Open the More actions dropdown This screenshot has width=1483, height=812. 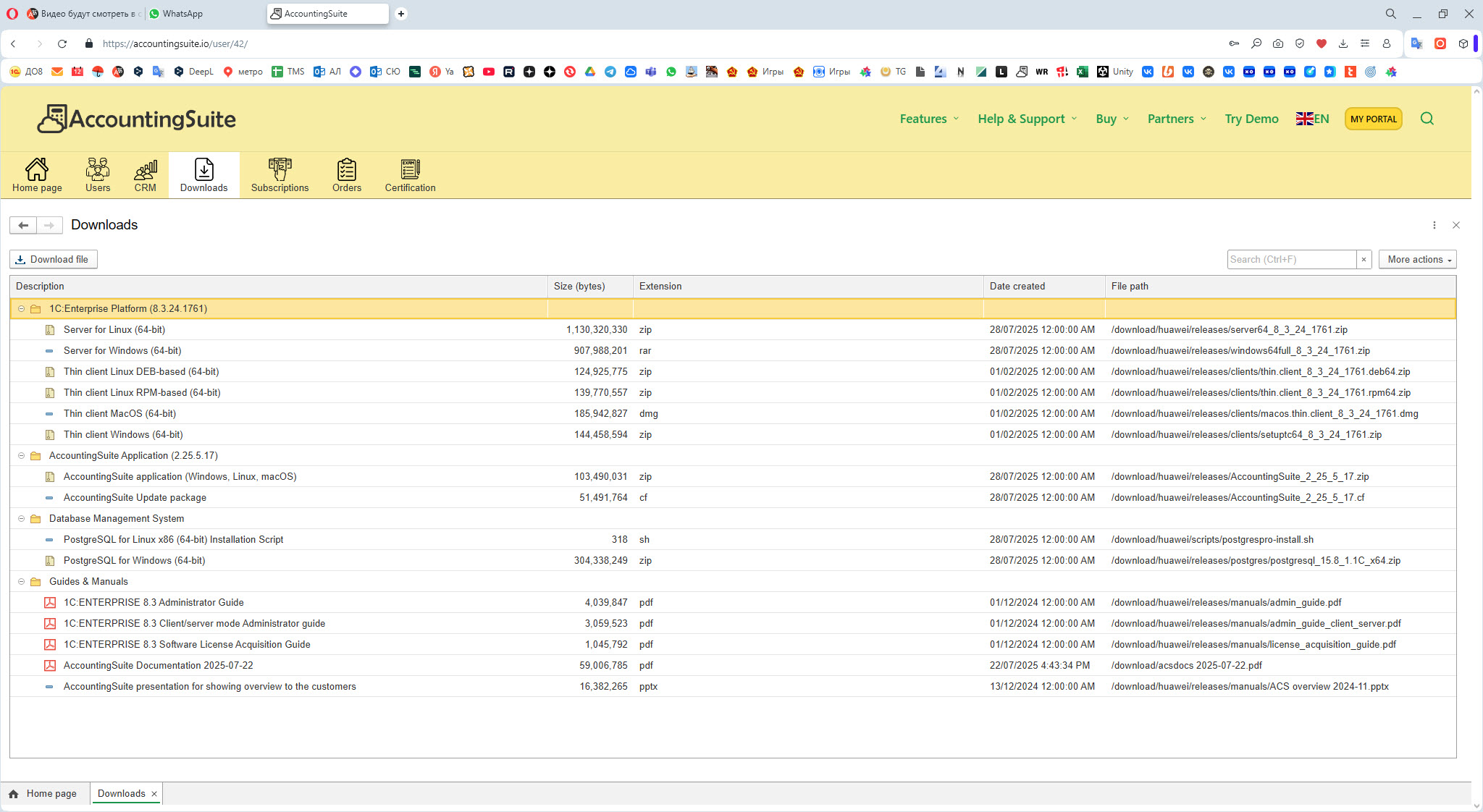pyautogui.click(x=1418, y=259)
